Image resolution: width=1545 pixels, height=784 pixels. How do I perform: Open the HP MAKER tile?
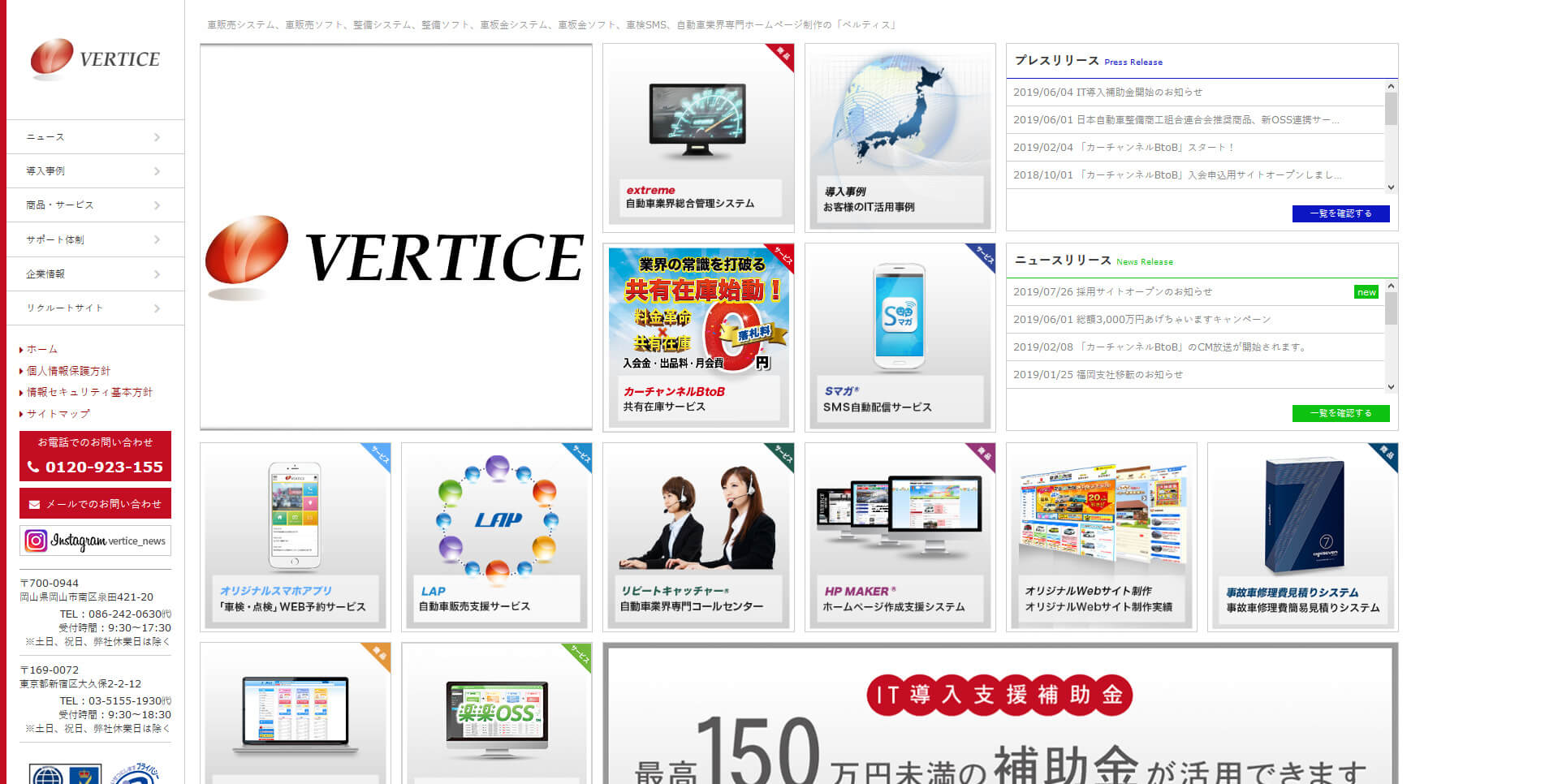tap(900, 537)
